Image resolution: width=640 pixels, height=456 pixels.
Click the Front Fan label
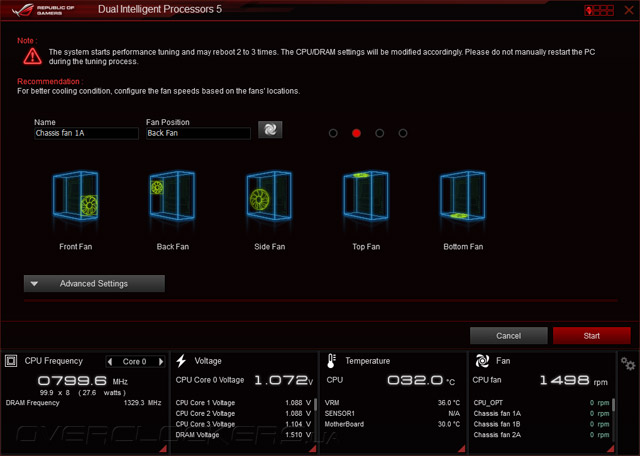coord(76,247)
